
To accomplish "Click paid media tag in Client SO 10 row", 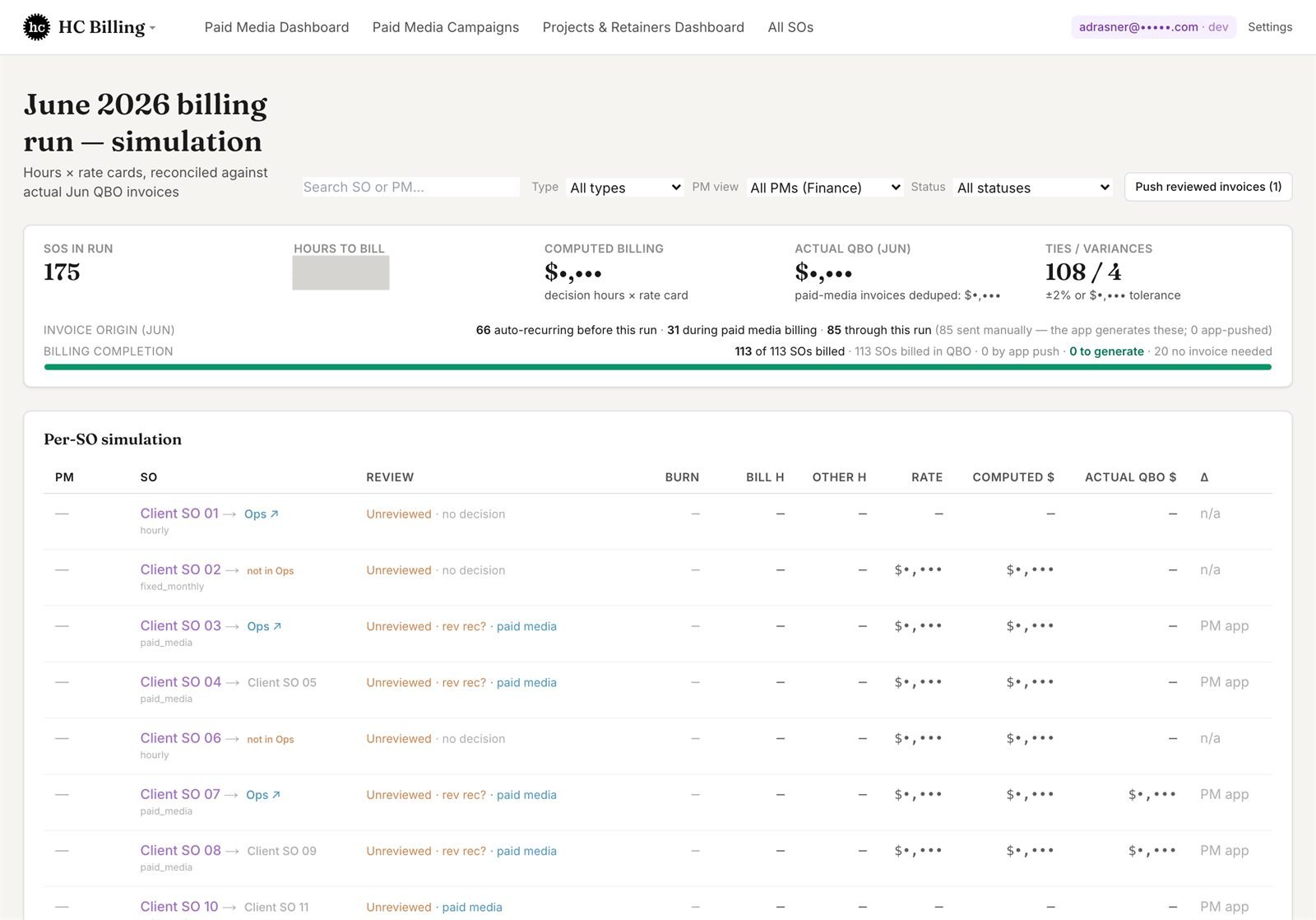I will (472, 907).
